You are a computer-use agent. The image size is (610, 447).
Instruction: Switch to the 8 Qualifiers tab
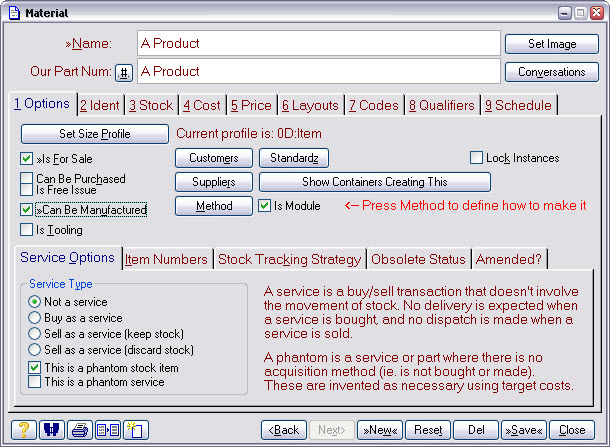point(442,105)
